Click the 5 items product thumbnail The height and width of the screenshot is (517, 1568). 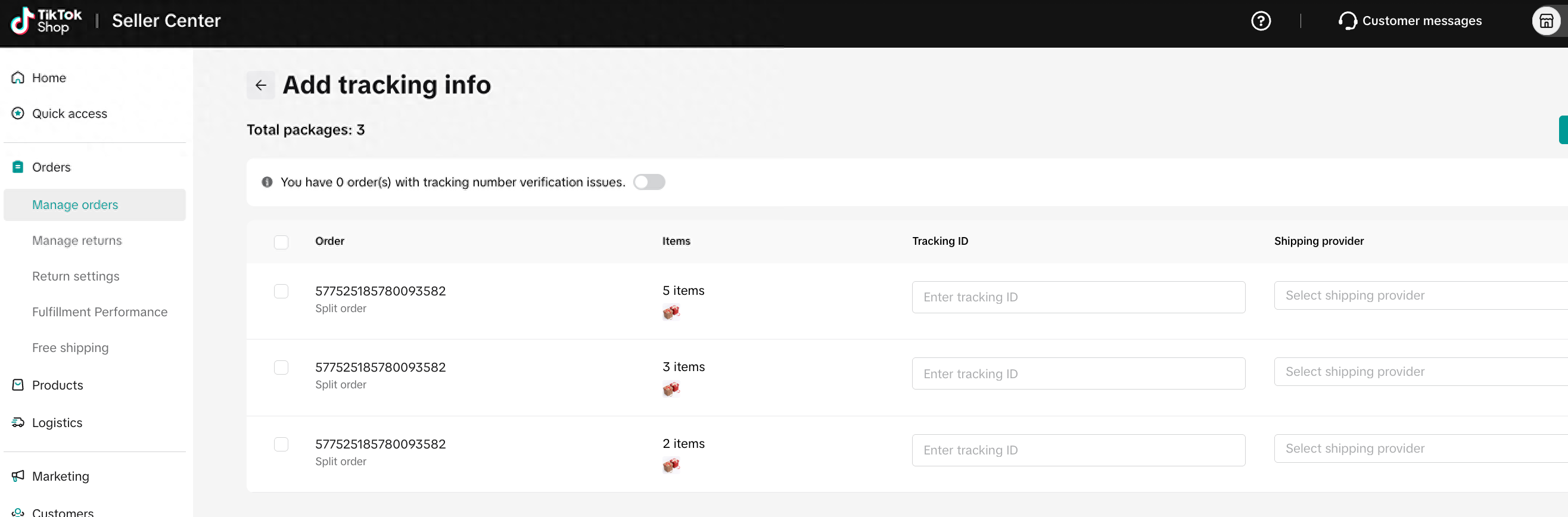pos(671,313)
